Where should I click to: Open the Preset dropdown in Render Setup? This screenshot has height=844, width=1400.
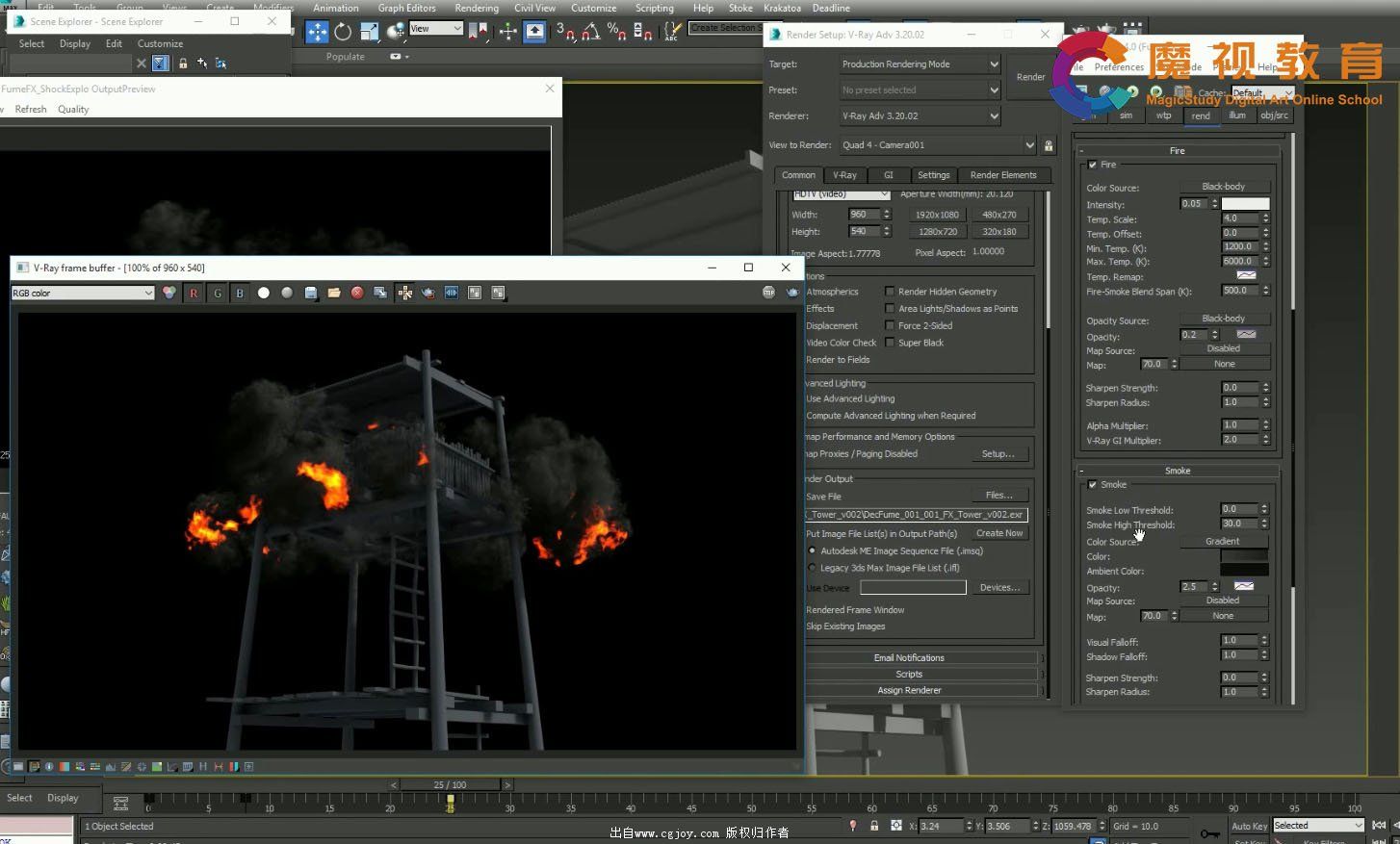click(x=920, y=90)
